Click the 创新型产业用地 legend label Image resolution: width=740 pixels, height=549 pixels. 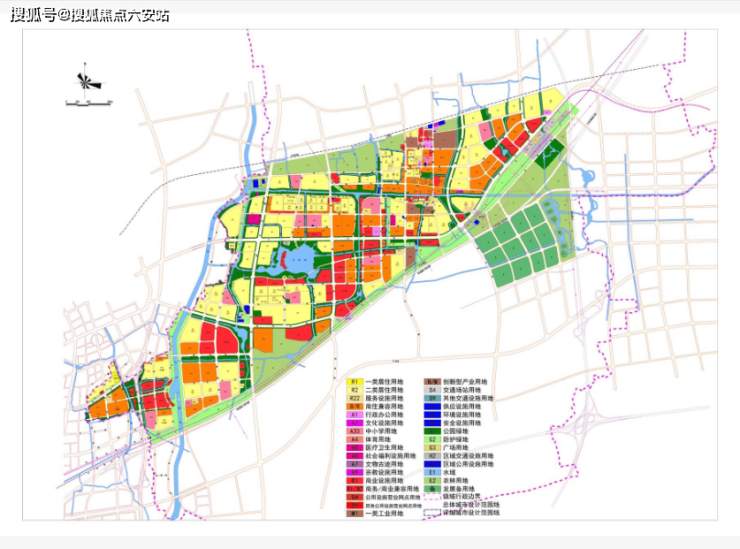tap(465, 382)
